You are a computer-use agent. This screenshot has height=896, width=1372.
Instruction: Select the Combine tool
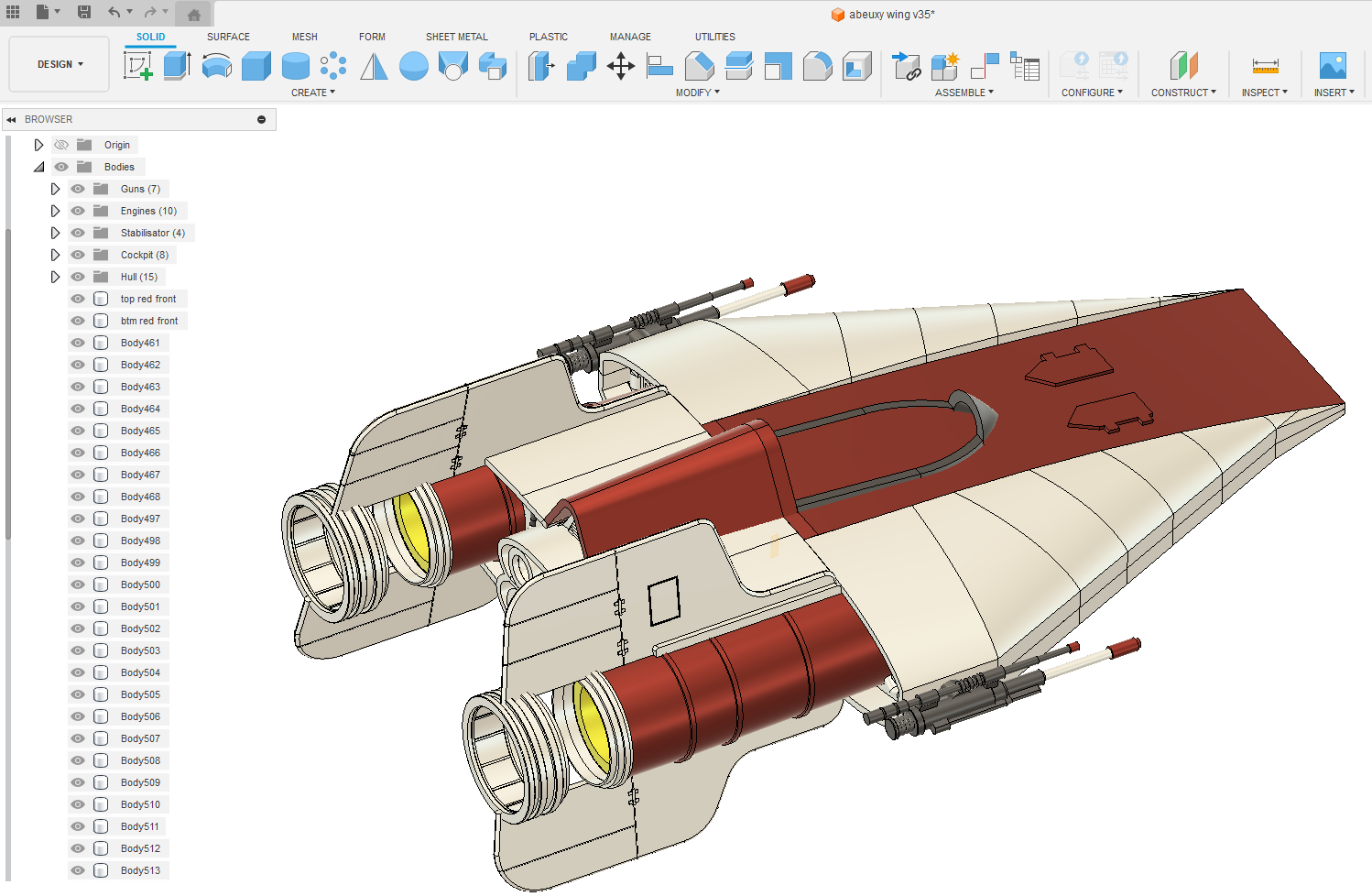pos(581,66)
